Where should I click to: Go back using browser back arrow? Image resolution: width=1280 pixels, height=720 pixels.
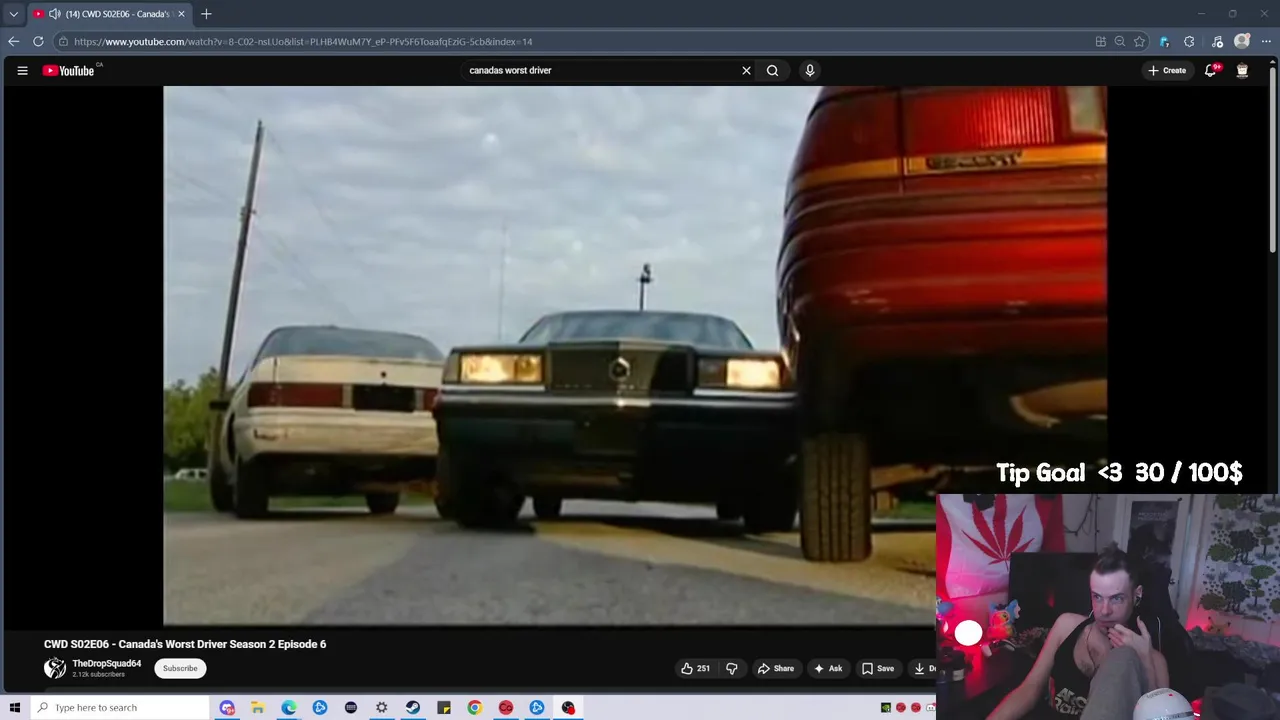click(x=13, y=41)
